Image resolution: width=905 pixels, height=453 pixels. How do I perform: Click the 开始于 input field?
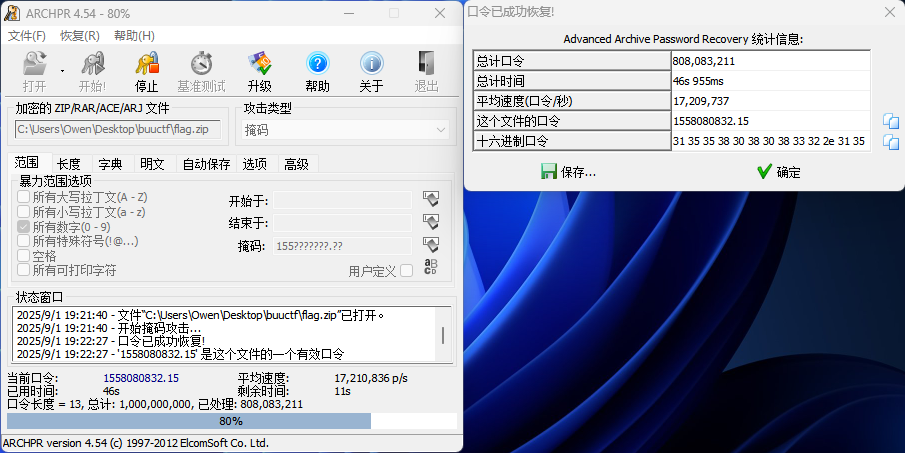pyautogui.click(x=342, y=201)
